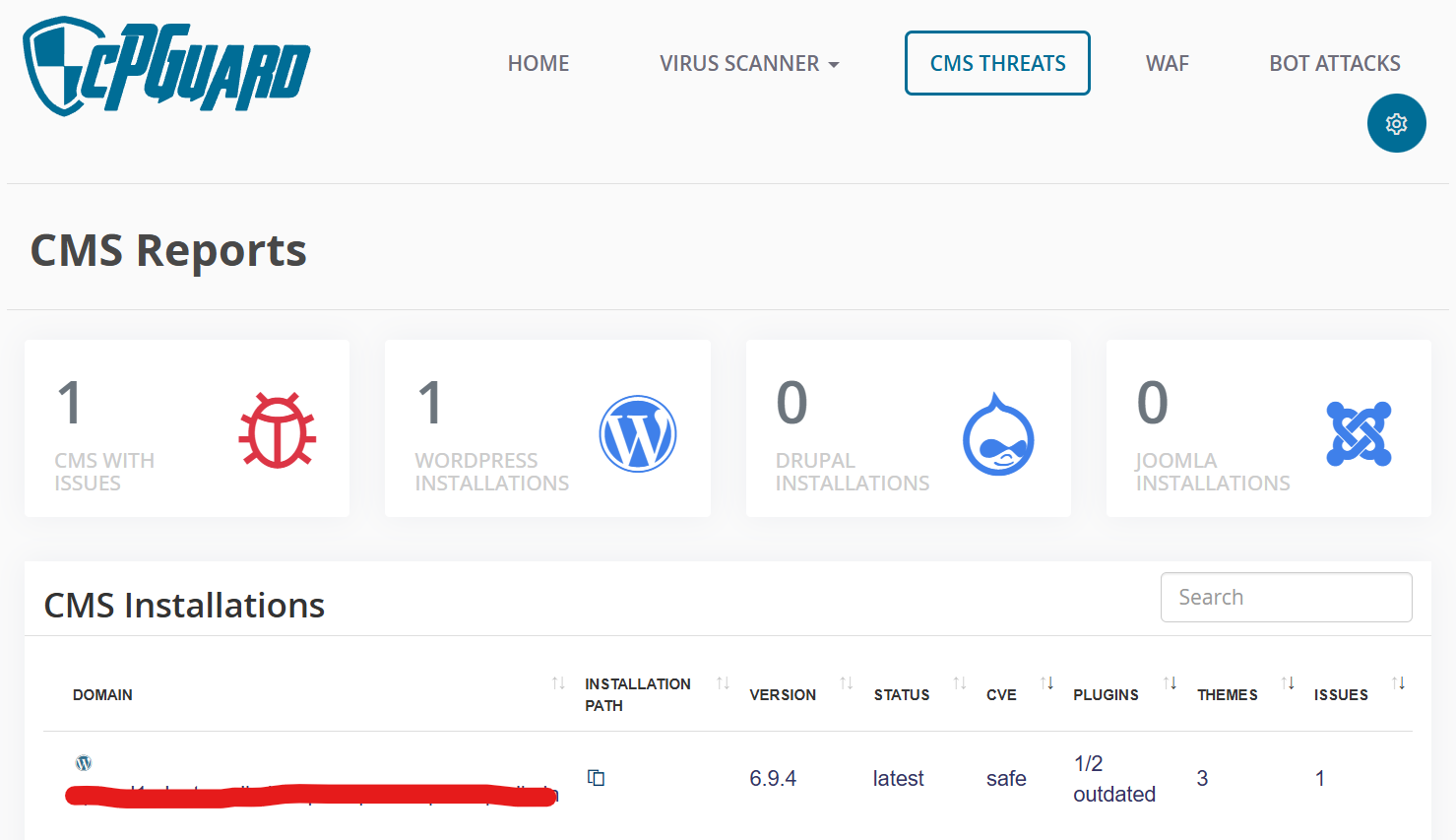Navigate to the WAF section
The image size is (1456, 840).
pos(1168,63)
